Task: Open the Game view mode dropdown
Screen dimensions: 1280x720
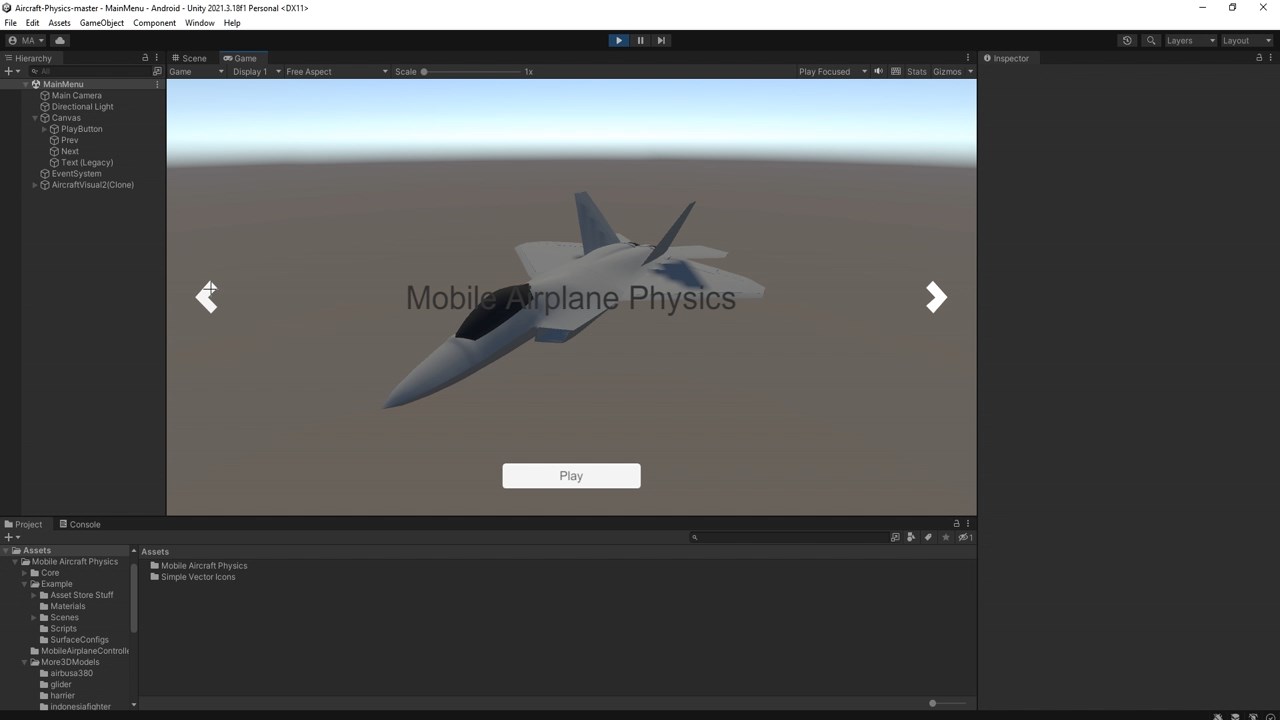Action: [196, 72]
